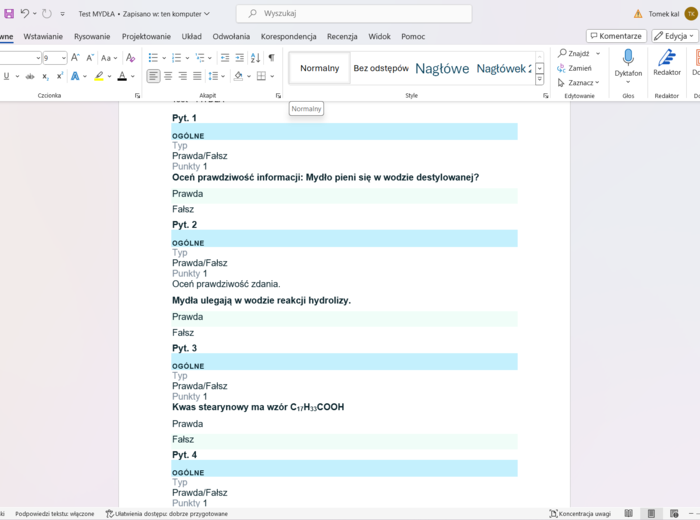This screenshot has height=520, width=700.
Task: Toggle align right
Action: click(183, 76)
